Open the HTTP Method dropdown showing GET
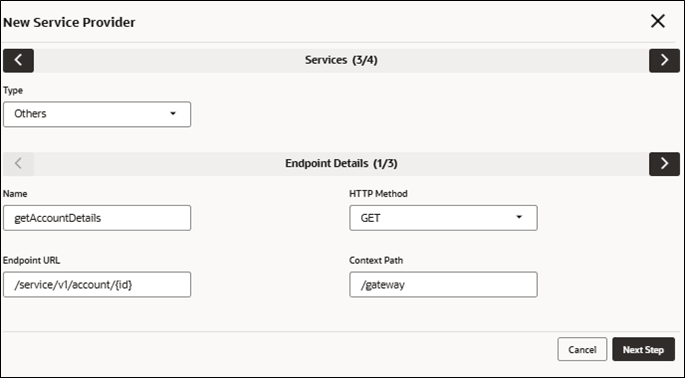Image resolution: width=685 pixels, height=378 pixels. [443, 218]
